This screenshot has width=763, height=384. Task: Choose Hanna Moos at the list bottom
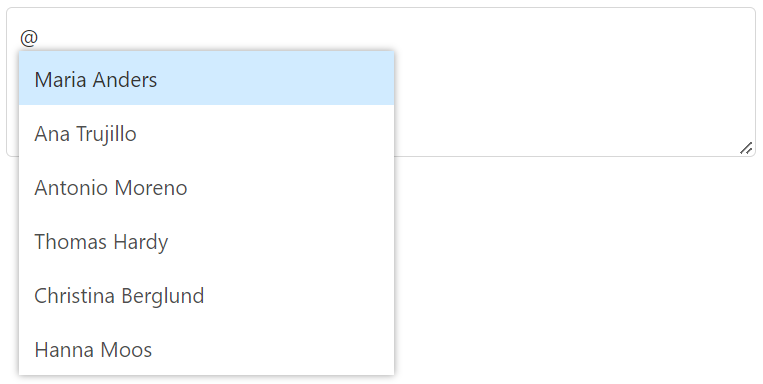tap(206, 348)
